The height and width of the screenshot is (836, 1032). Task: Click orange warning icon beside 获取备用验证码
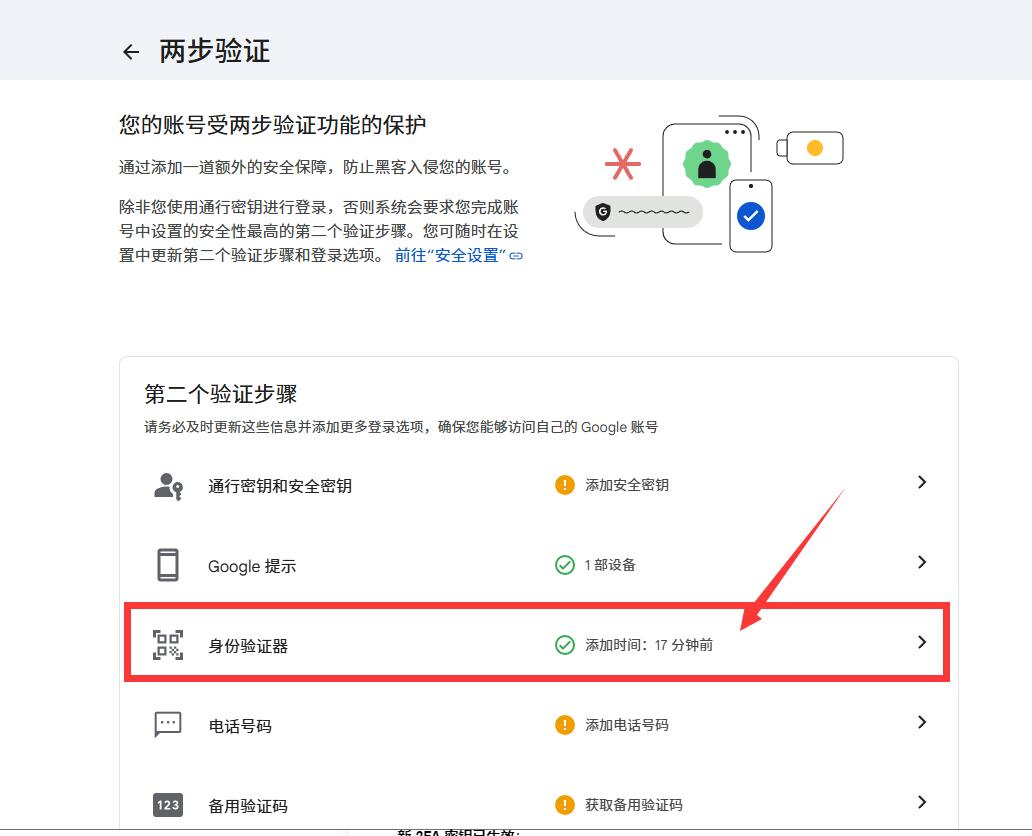pyautogui.click(x=565, y=804)
